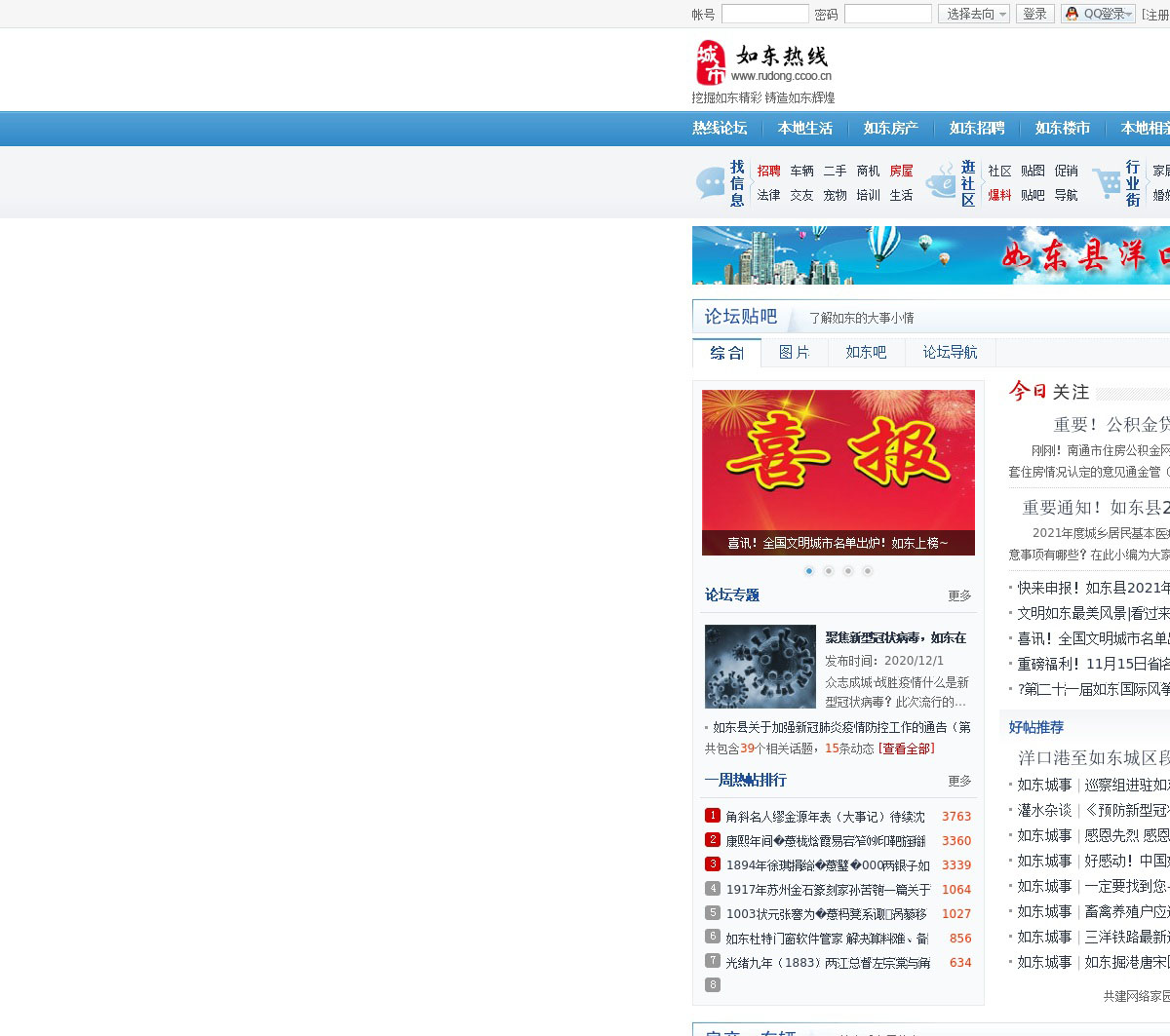This screenshot has width=1170, height=1036.
Task: Open 热线论坛 in the navigation bar
Action: 720,128
